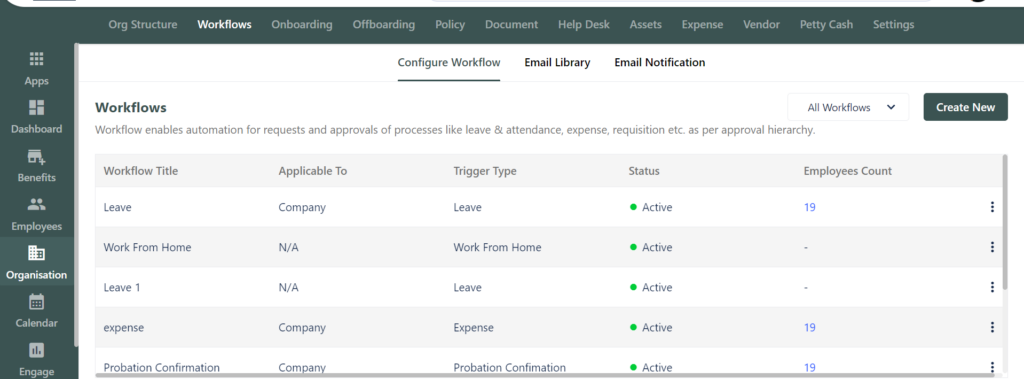Screen dimensions: 1024x379
Task: Expand the All Workflows filter dropdown
Action: [848, 107]
